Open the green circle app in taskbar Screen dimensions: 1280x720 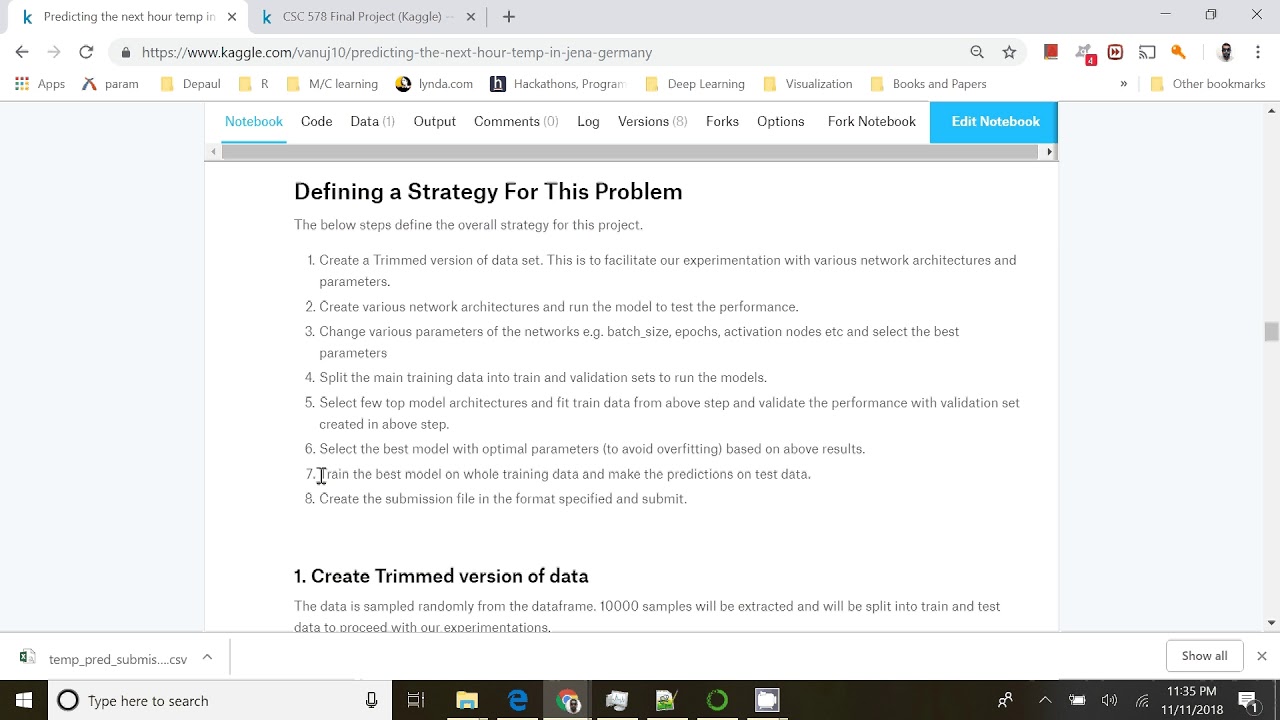717,700
